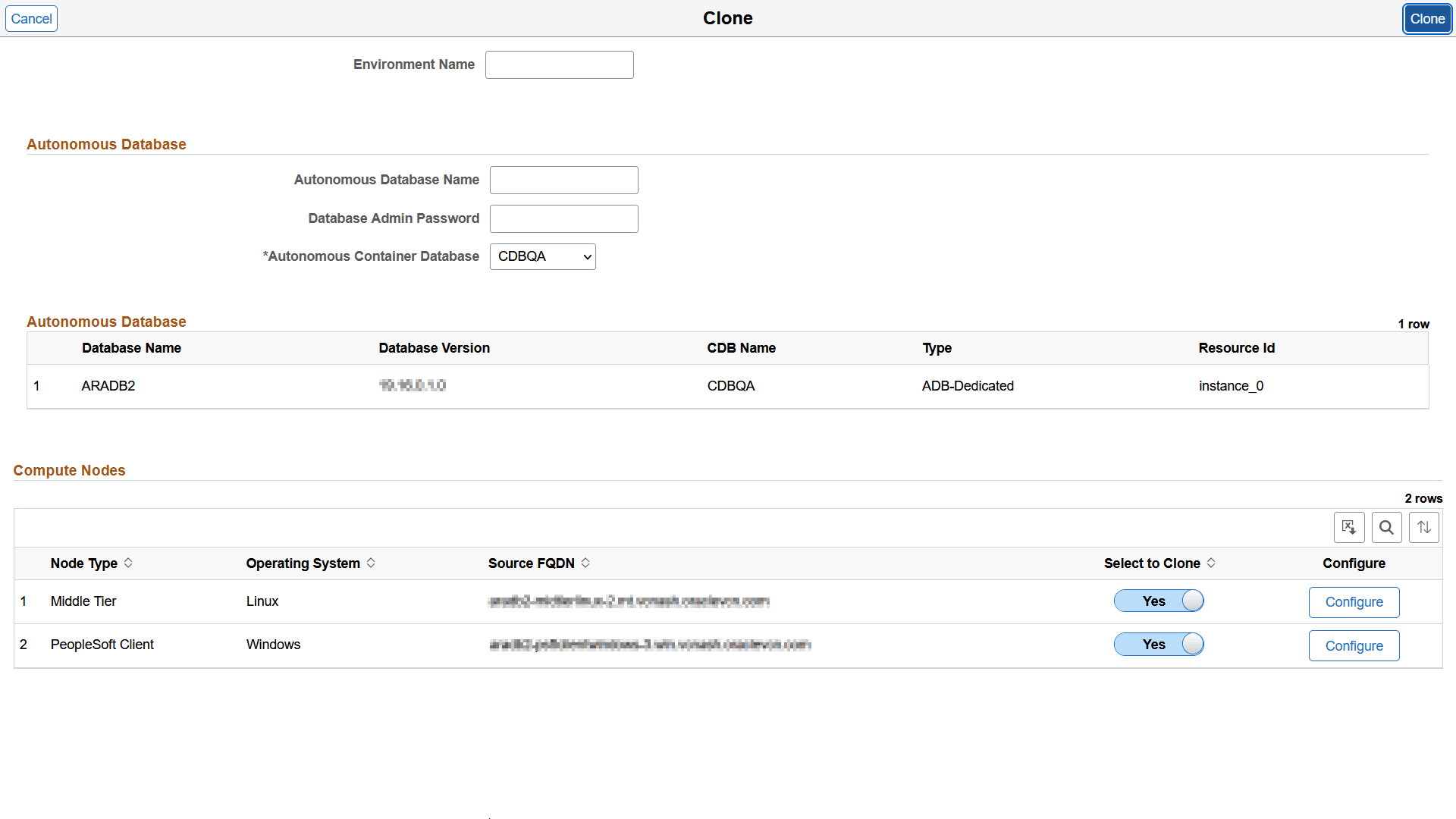Open the grid Sort options
This screenshot has height=819, width=1456.
click(1423, 527)
